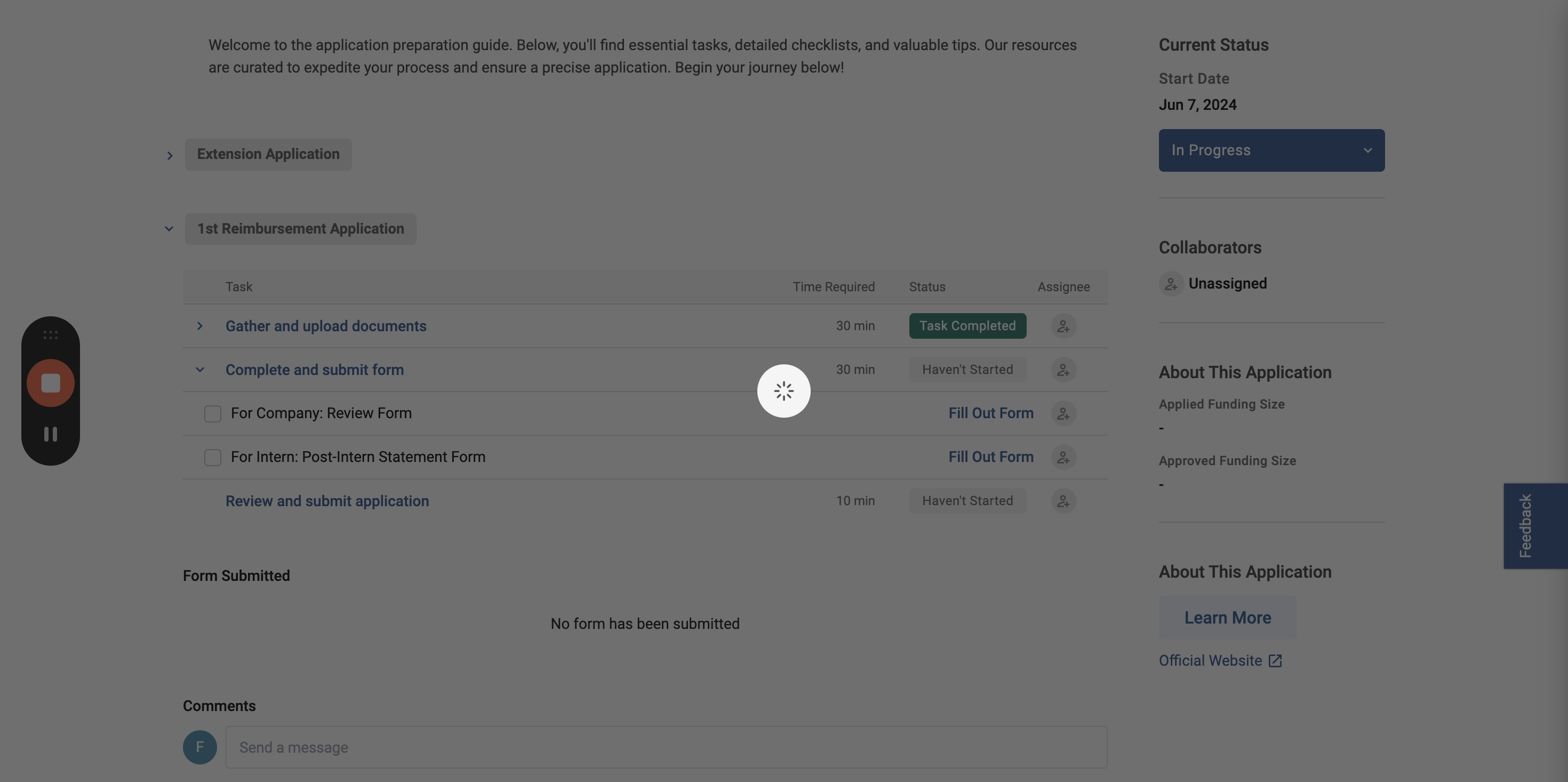Stop the screen recording

pos(51,383)
